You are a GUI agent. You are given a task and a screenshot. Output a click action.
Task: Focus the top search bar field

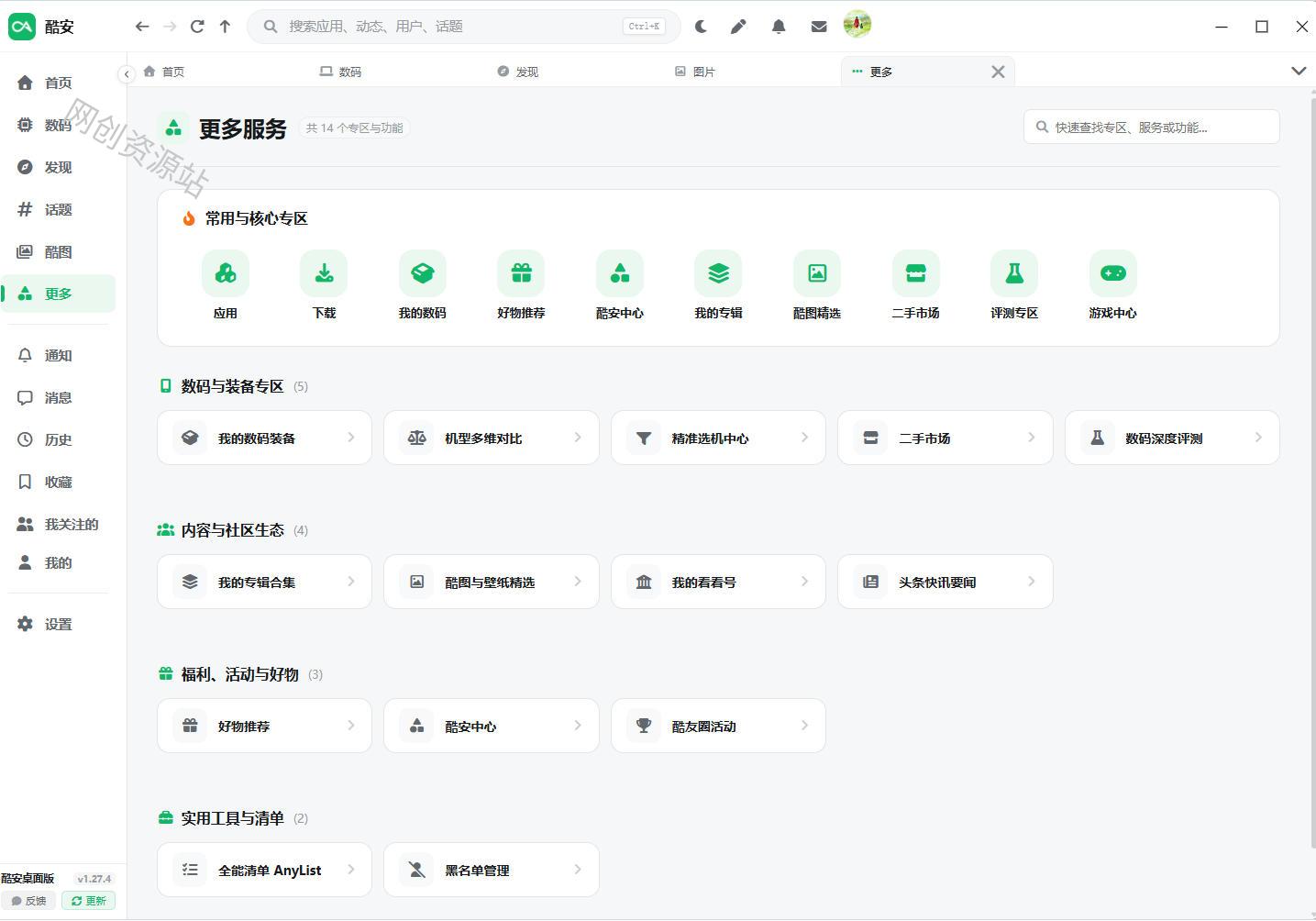464,27
